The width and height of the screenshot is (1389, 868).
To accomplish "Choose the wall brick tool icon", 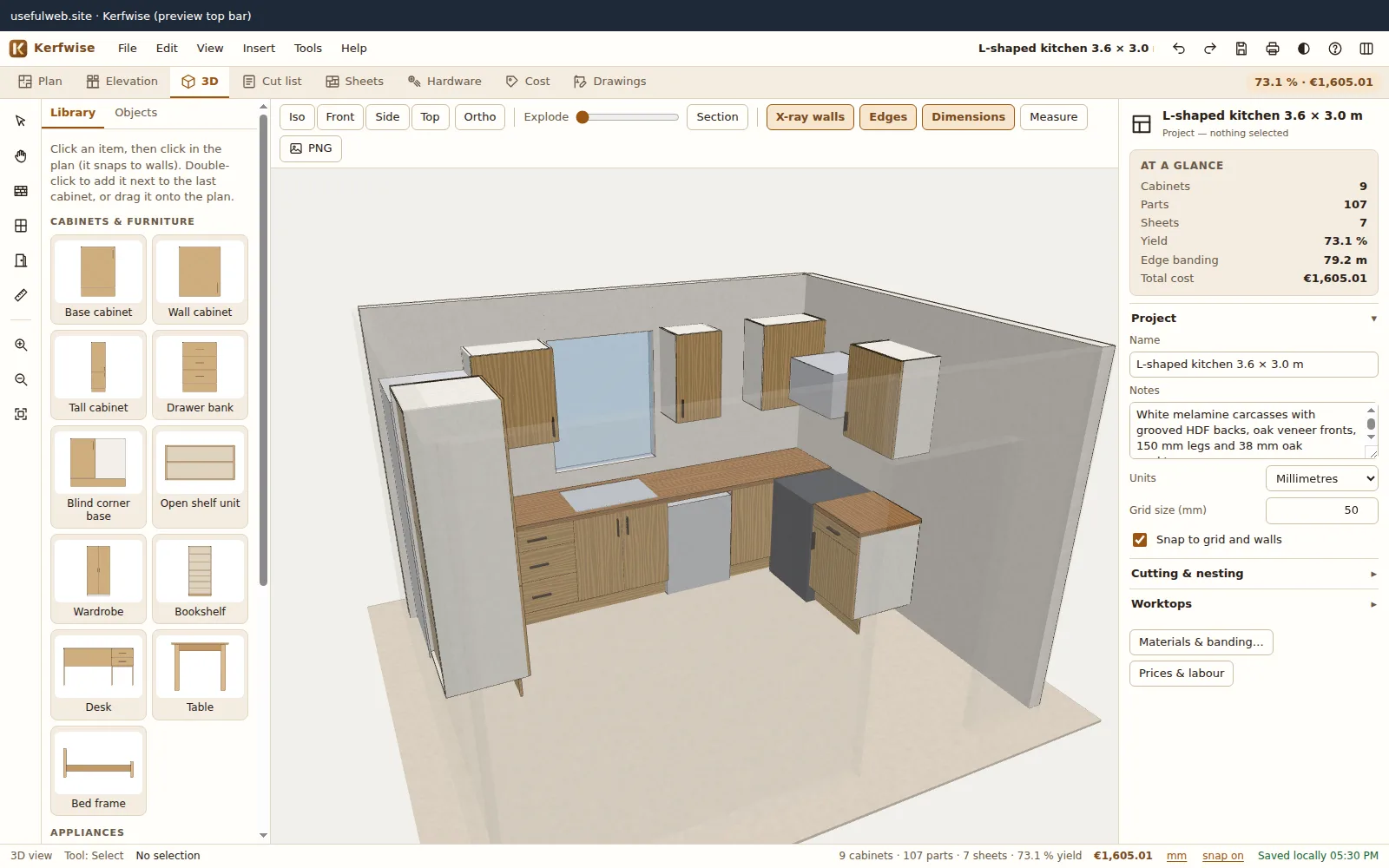I will click(x=21, y=191).
